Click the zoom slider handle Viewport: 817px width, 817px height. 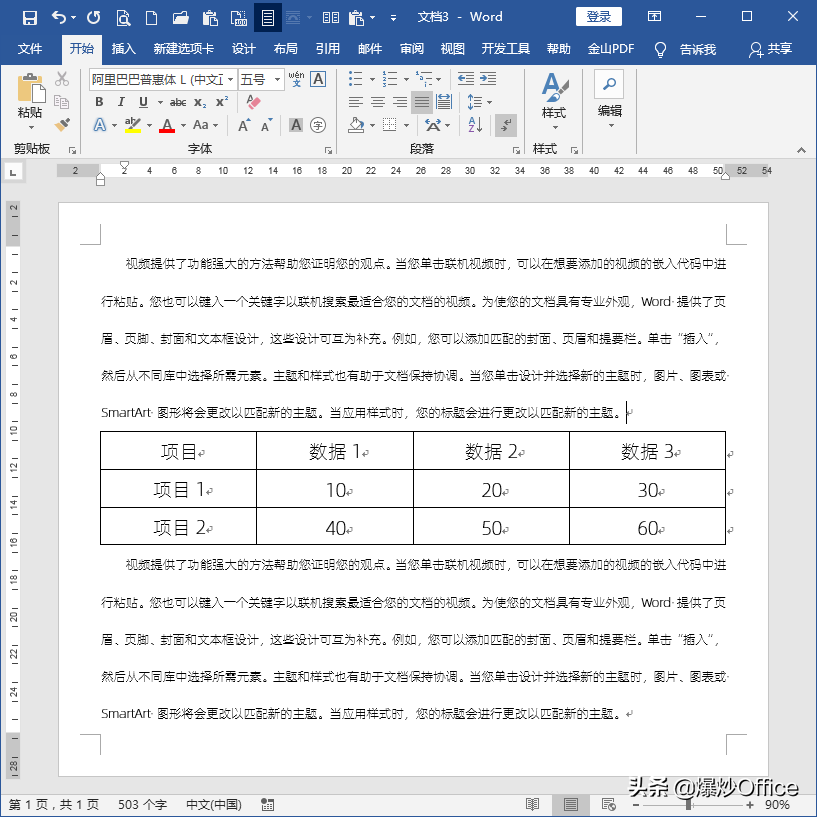point(689,805)
